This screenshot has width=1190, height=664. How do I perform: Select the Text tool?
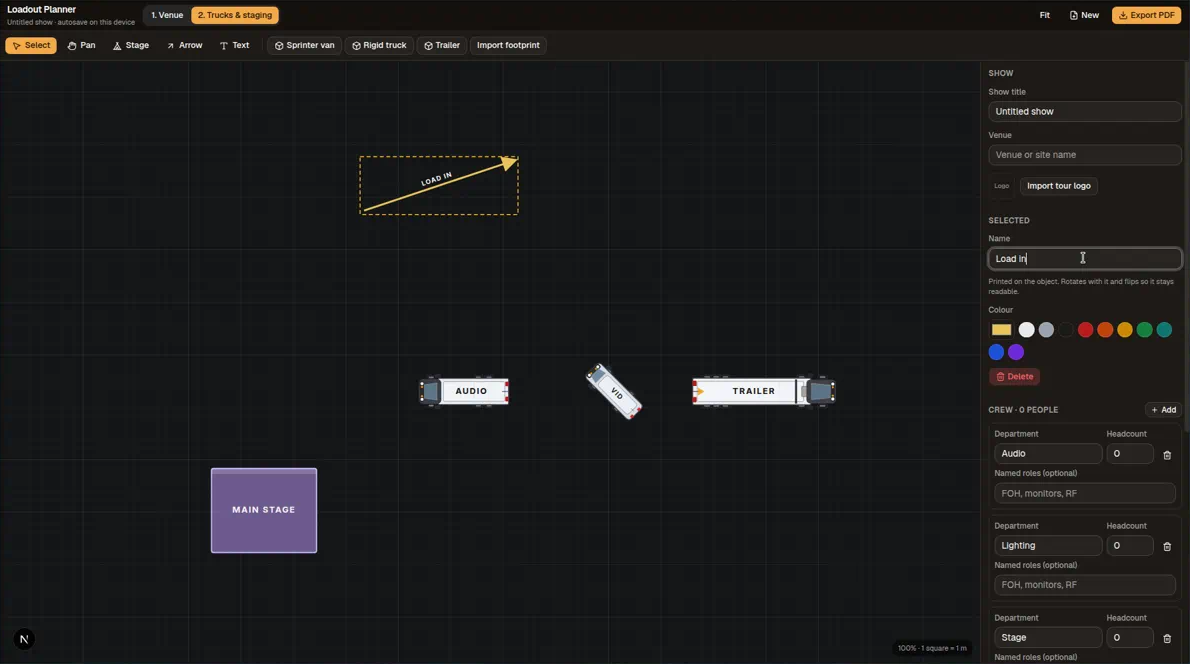pos(234,46)
